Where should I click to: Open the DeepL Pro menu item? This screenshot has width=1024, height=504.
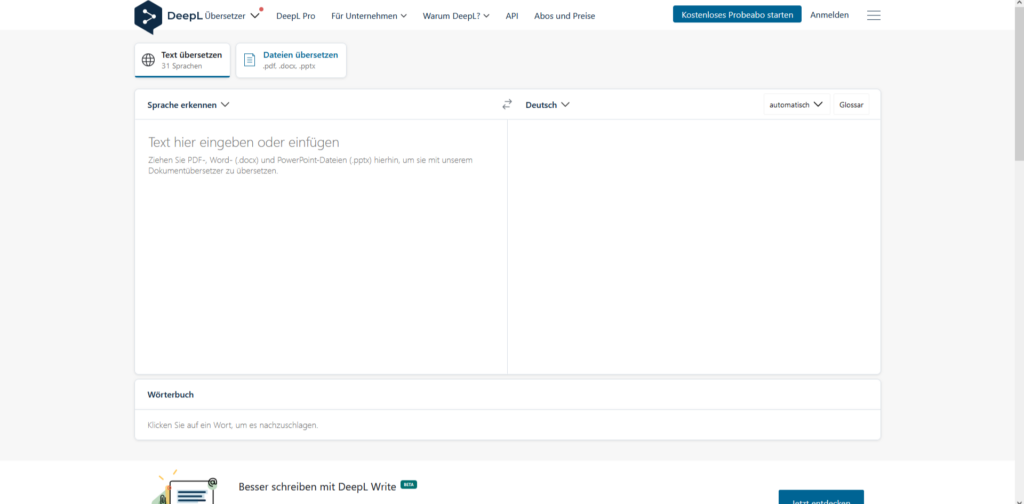[295, 16]
